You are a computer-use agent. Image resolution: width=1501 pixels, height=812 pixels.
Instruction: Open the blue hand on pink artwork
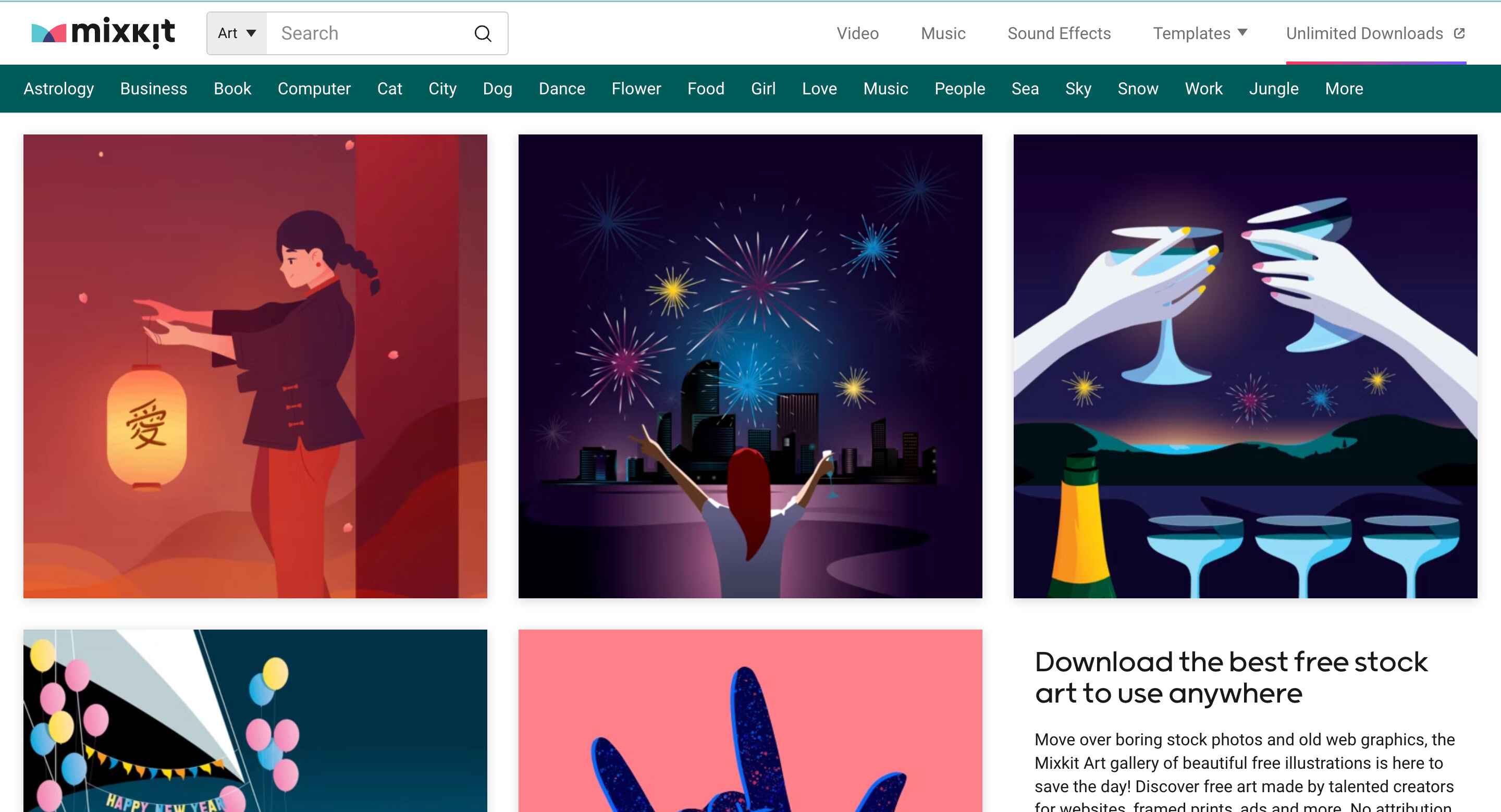(750, 720)
